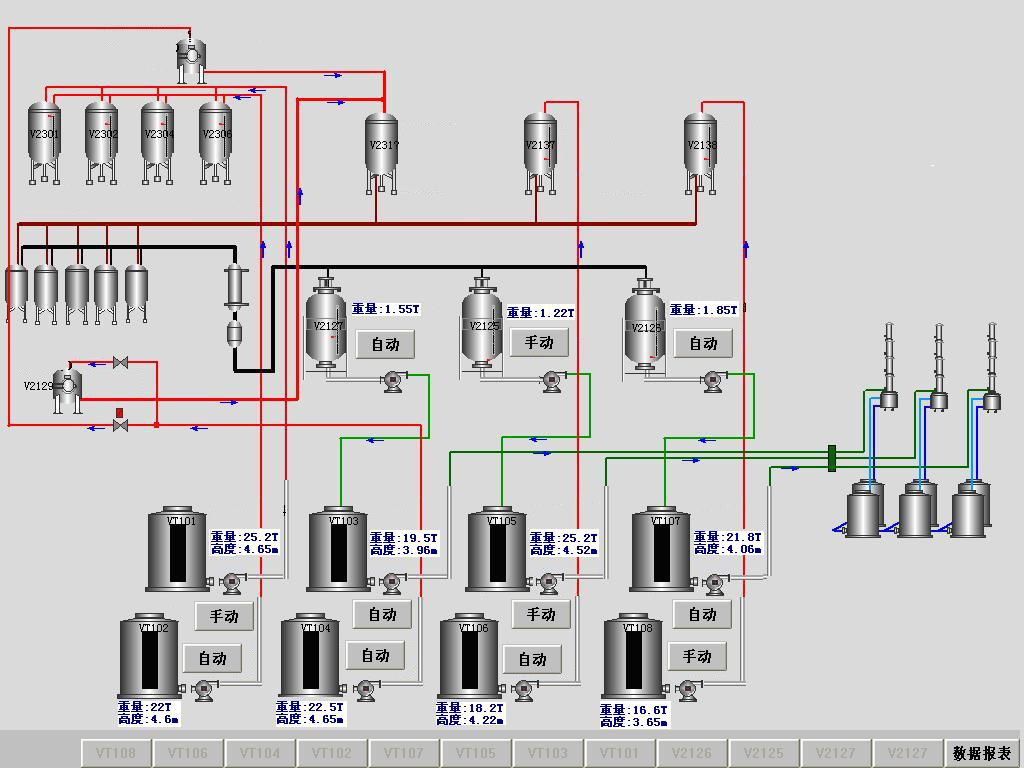Click the V2317 fermenter tank

[381, 148]
